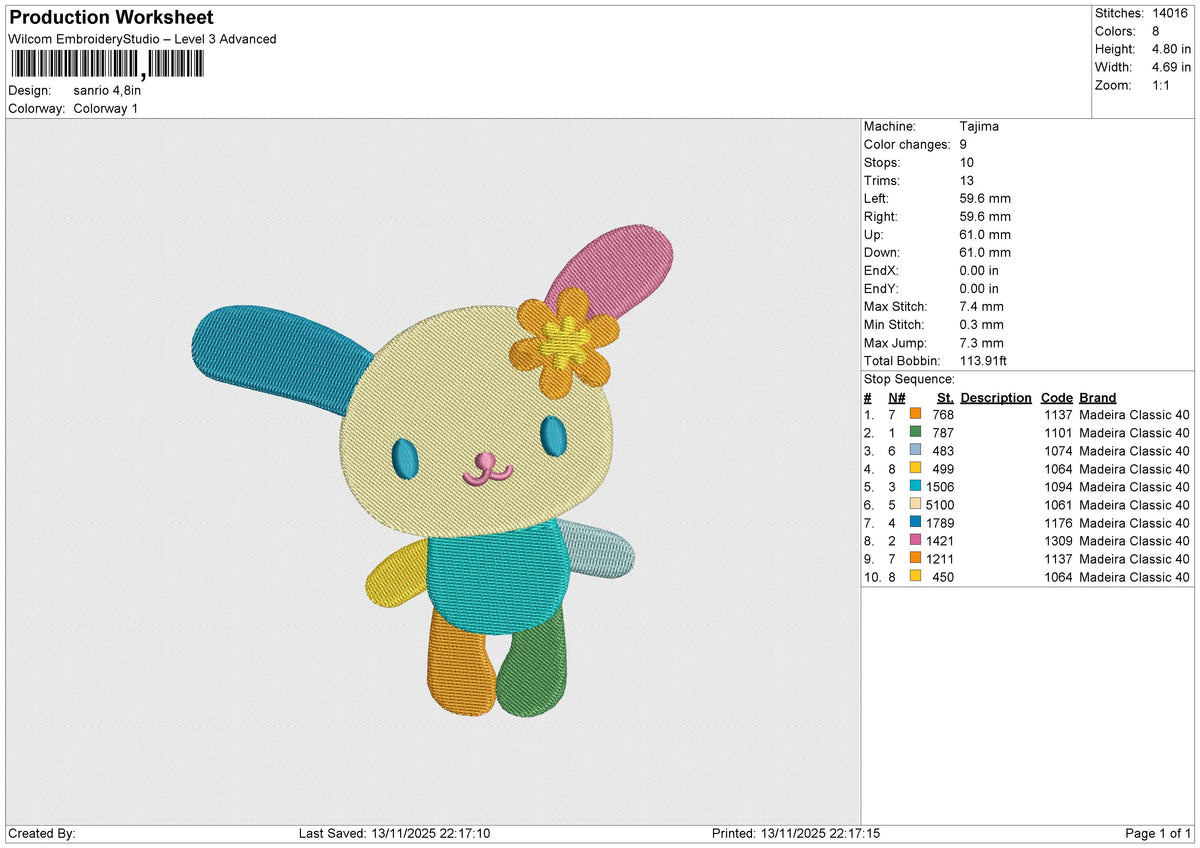This screenshot has width=1200, height=848.
Task: Select the Max Stitch value '7.4 mm'
Action: click(x=982, y=307)
